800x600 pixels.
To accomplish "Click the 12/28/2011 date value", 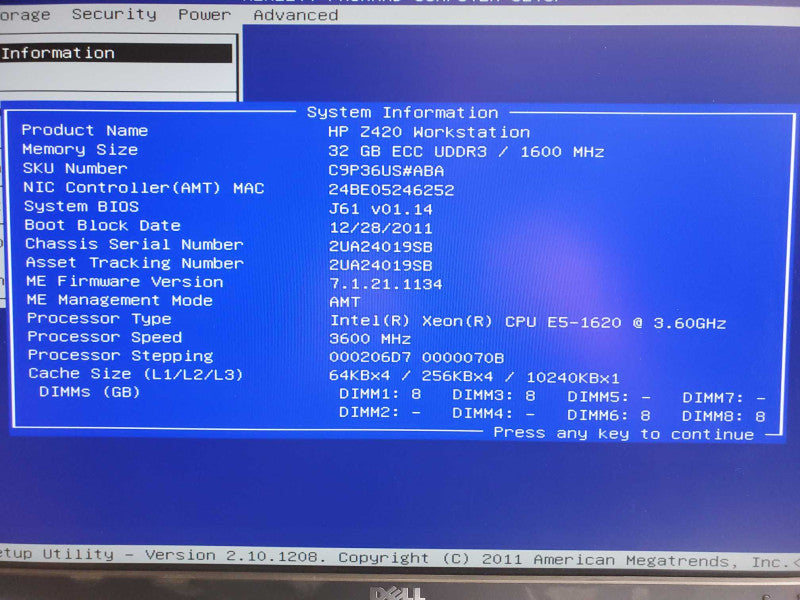I will click(x=381, y=228).
